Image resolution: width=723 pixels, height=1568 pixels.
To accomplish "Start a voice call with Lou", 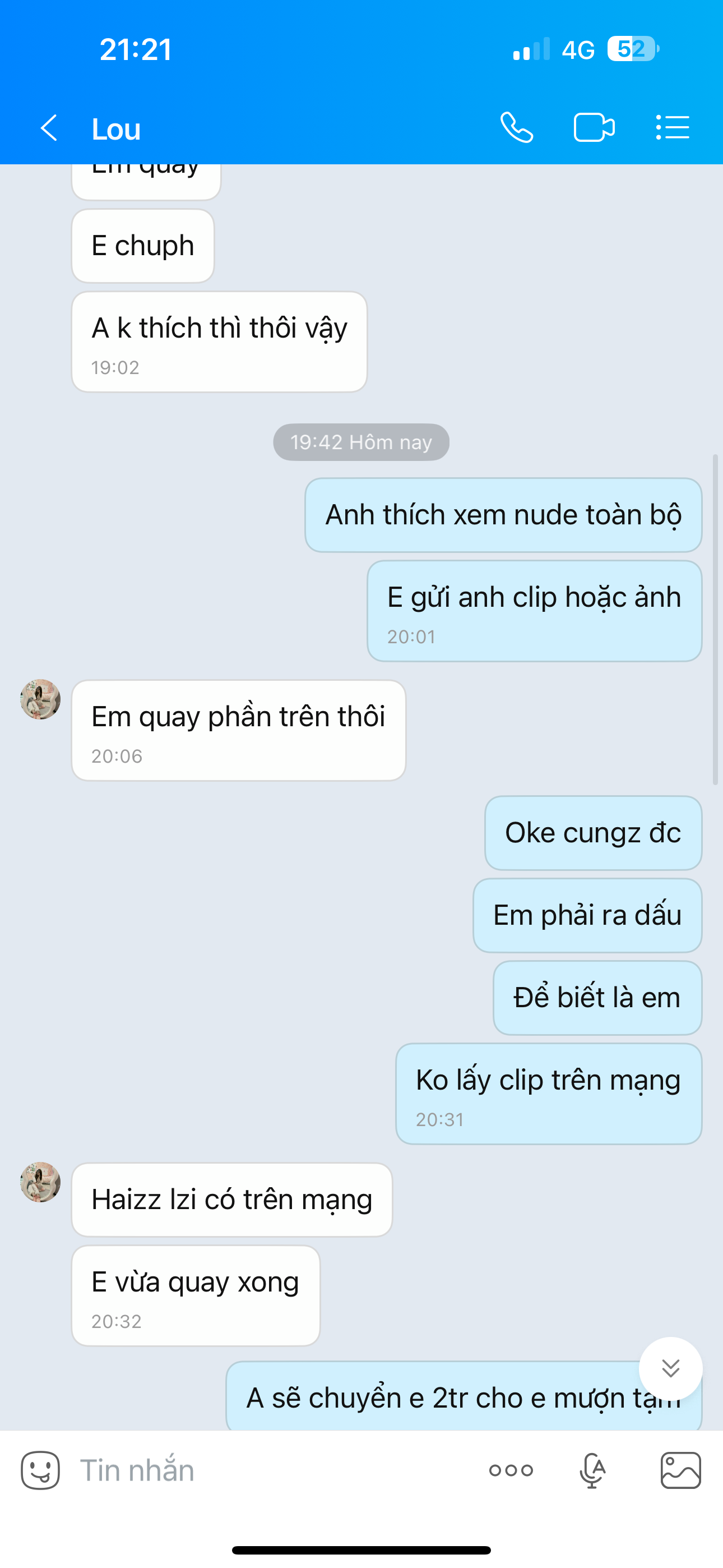I will (x=517, y=128).
